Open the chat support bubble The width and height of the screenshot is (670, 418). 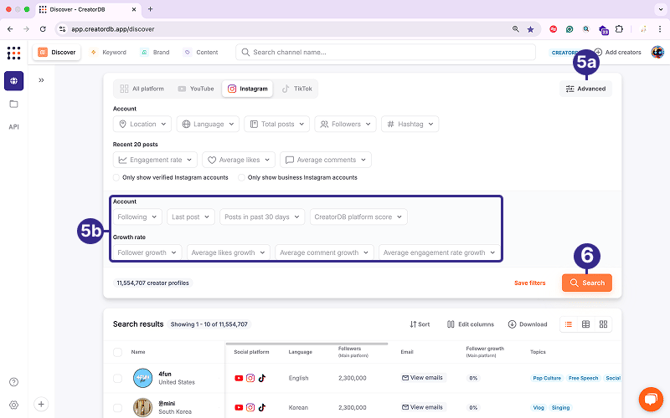(651, 399)
